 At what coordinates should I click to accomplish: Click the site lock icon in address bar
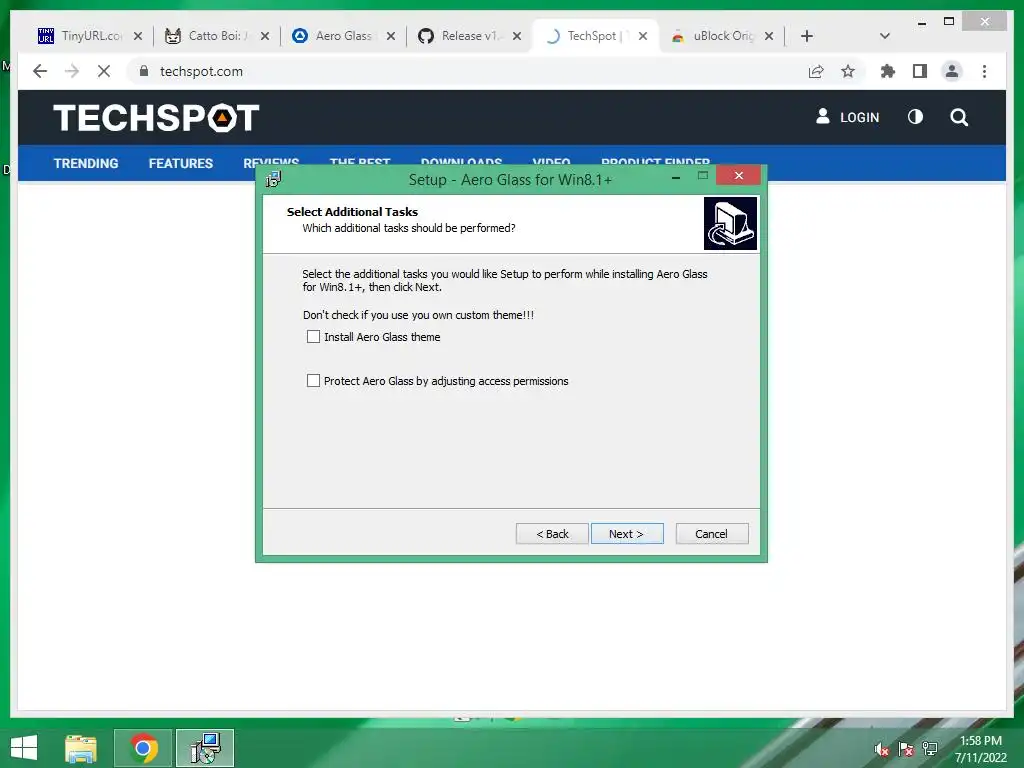tap(144, 71)
